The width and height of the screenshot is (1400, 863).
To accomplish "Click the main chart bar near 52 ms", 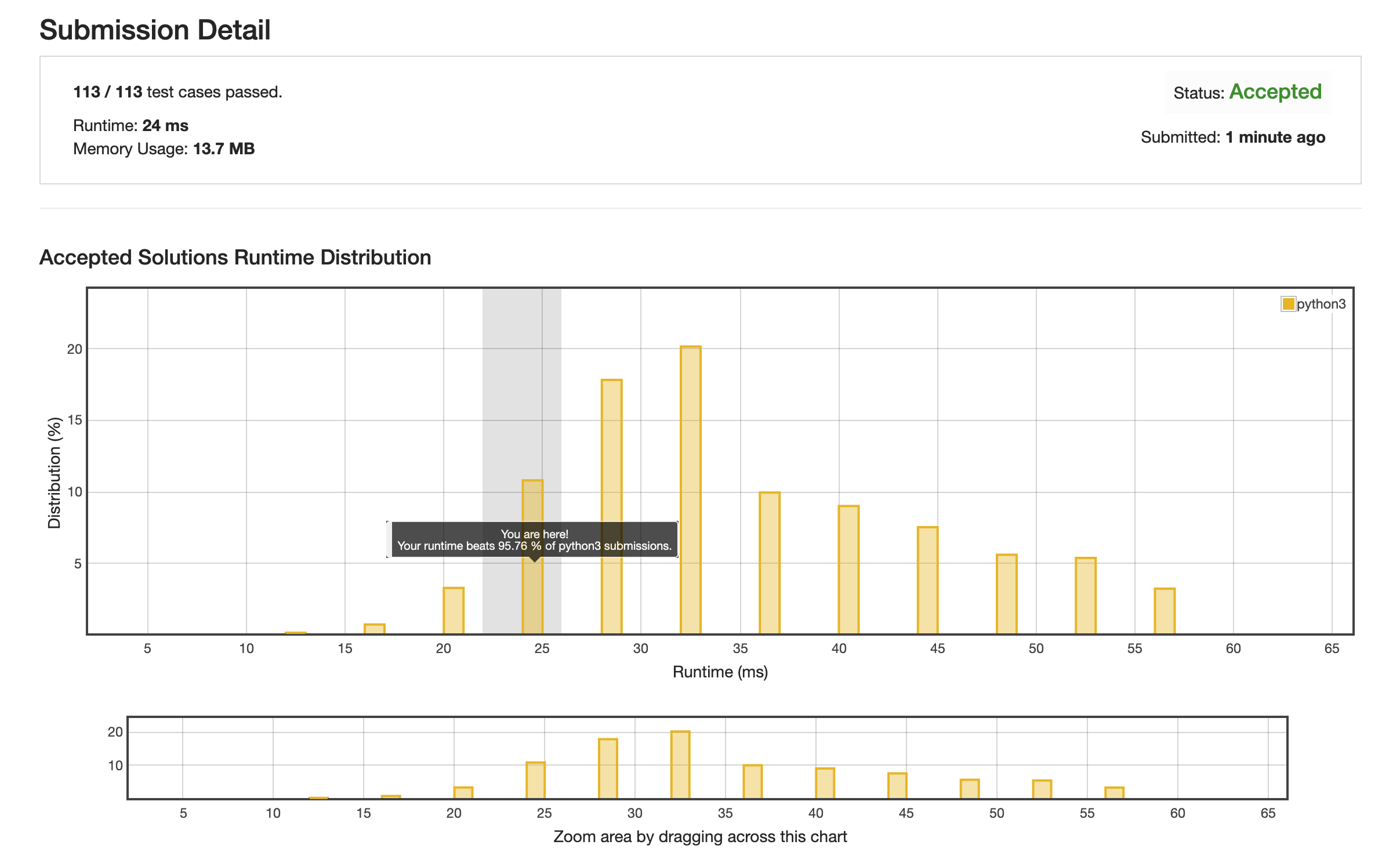I will coord(1085,595).
